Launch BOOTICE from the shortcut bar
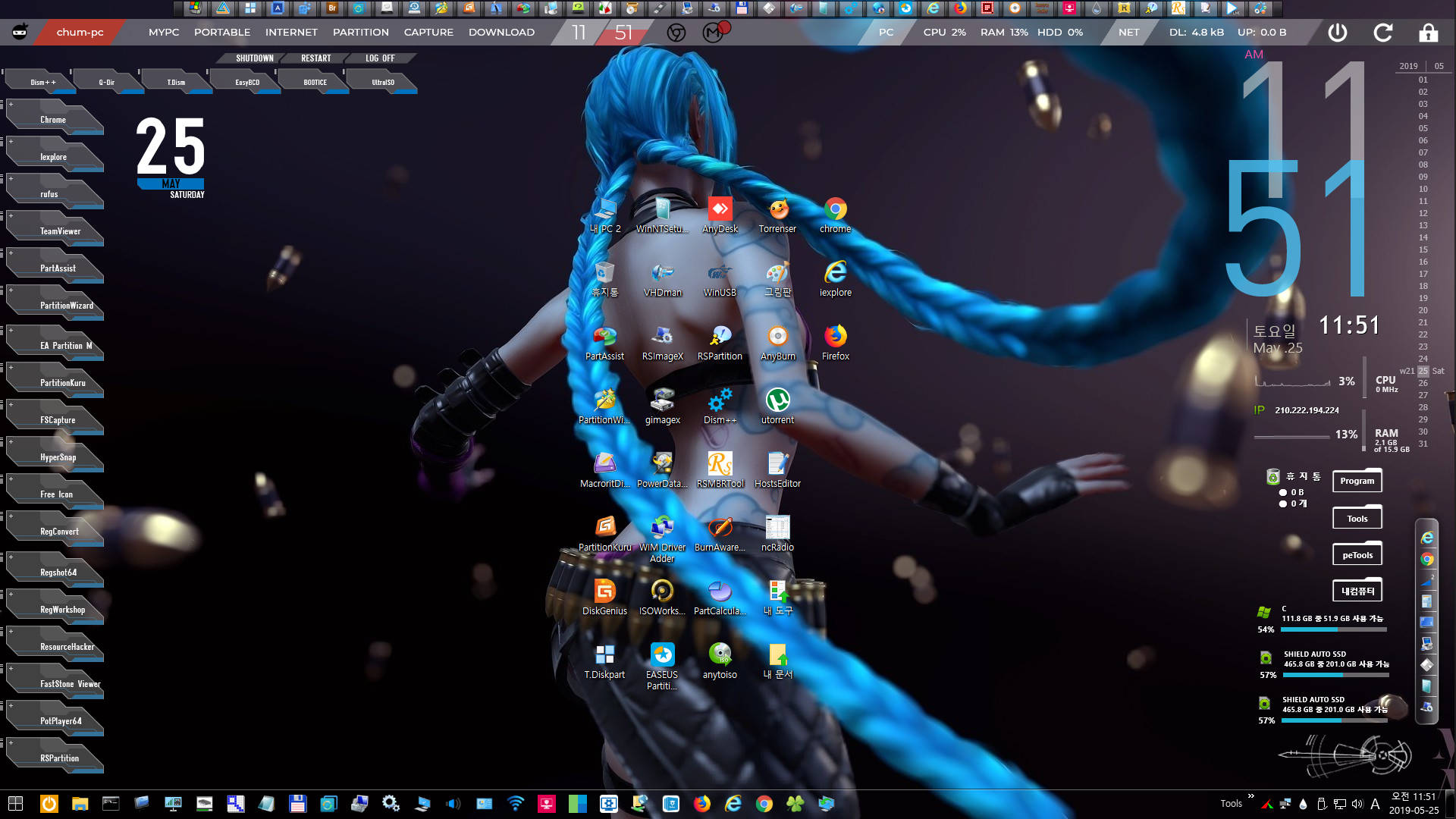The width and height of the screenshot is (1456, 819). pyautogui.click(x=315, y=83)
